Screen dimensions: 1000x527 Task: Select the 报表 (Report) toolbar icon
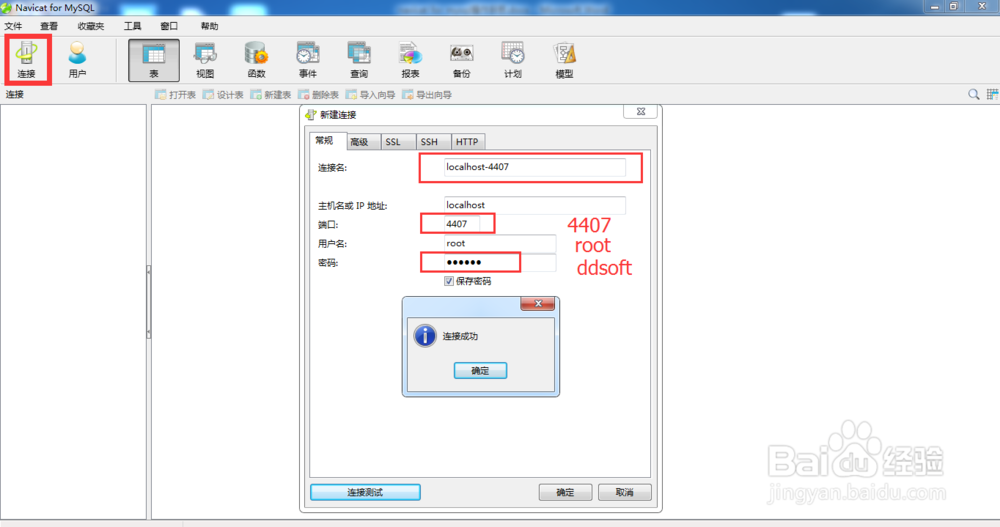tap(410, 60)
